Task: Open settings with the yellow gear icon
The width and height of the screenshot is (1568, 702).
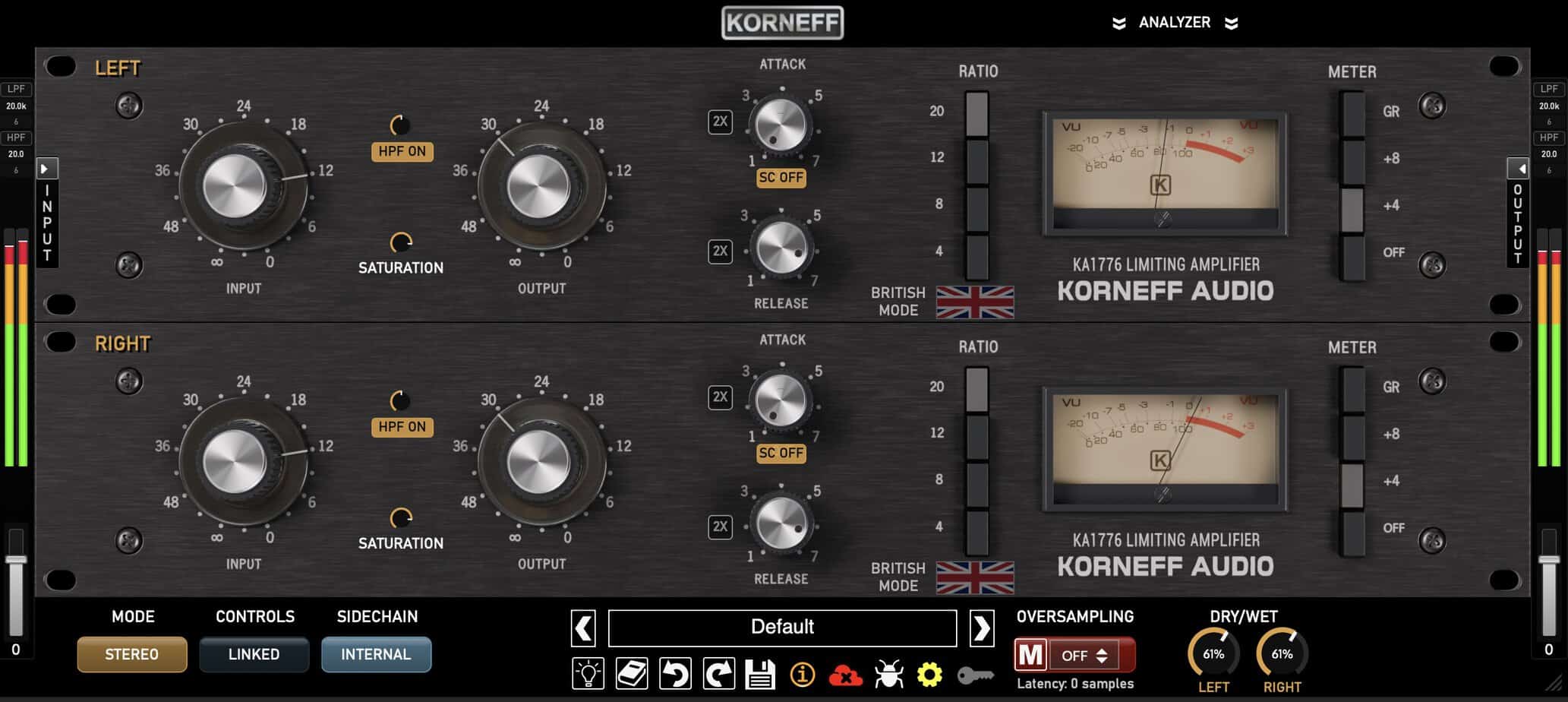Action: click(929, 674)
